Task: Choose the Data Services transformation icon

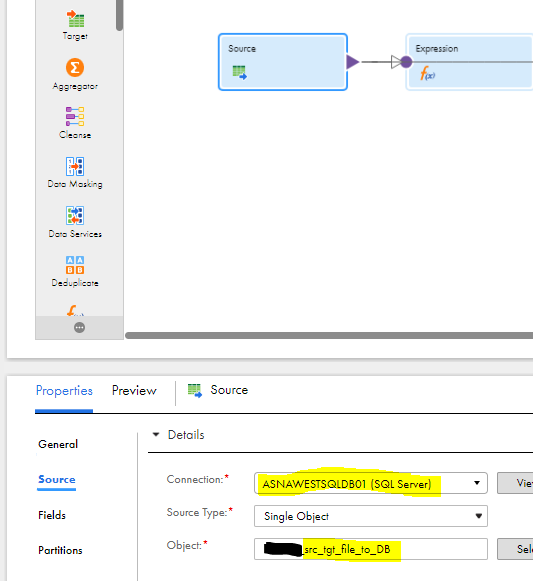Action: pos(75,215)
